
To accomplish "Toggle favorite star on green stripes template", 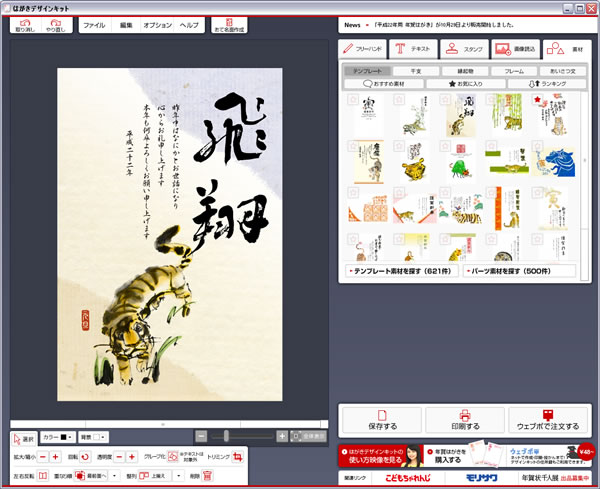I will point(491,146).
